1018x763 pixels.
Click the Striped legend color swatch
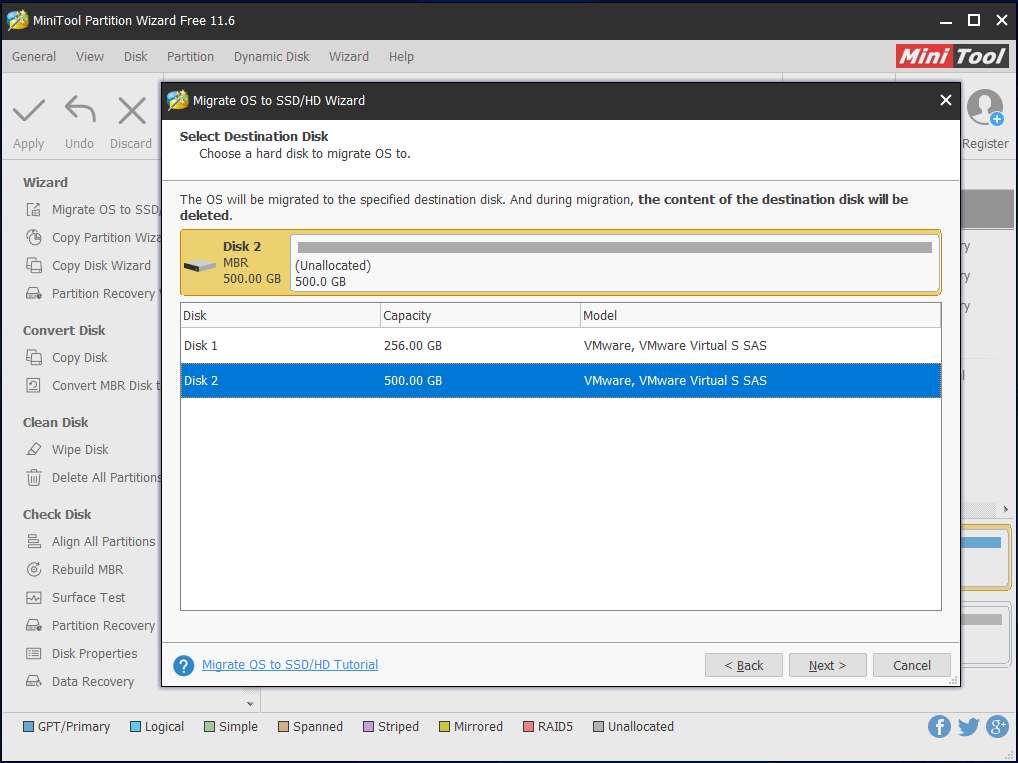pos(368,727)
